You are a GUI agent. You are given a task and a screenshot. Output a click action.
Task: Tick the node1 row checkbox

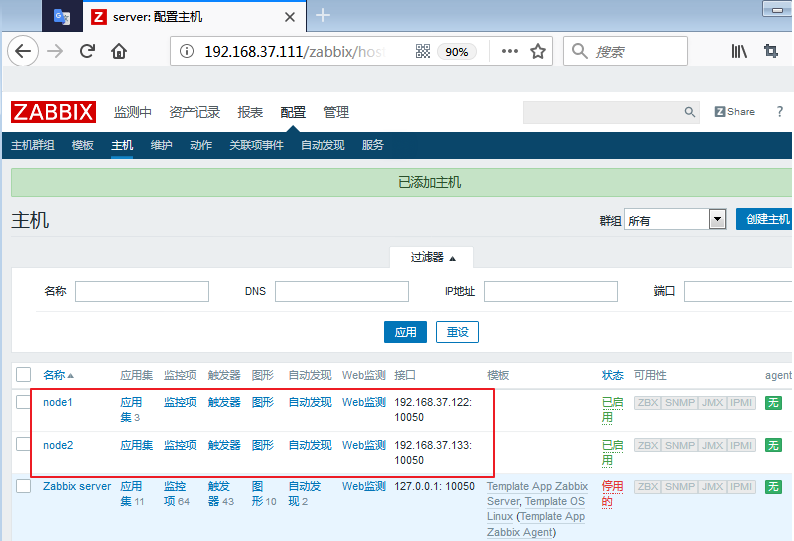pos(23,402)
